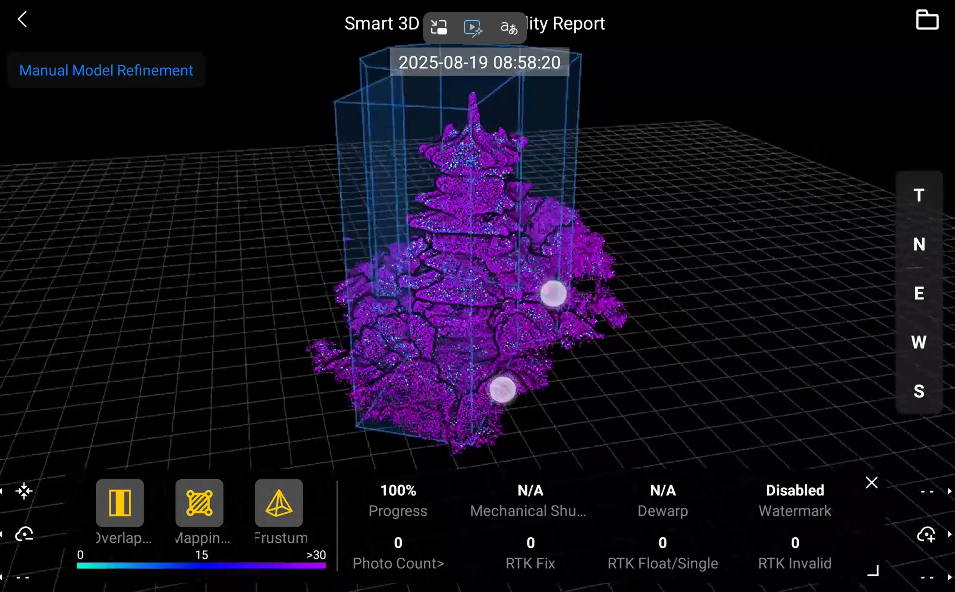Click the back arrow to exit the report
Viewport: 955px width, 592px height.
click(x=20, y=18)
